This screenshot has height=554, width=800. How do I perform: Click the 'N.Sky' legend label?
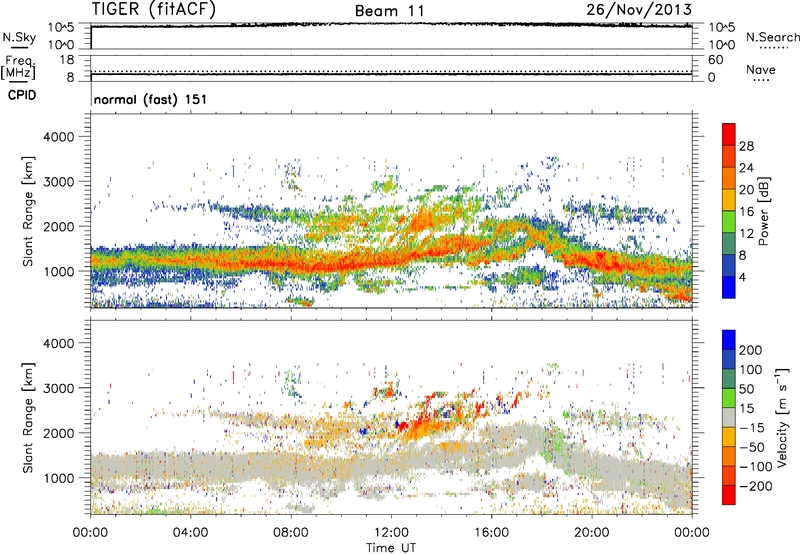19,37
